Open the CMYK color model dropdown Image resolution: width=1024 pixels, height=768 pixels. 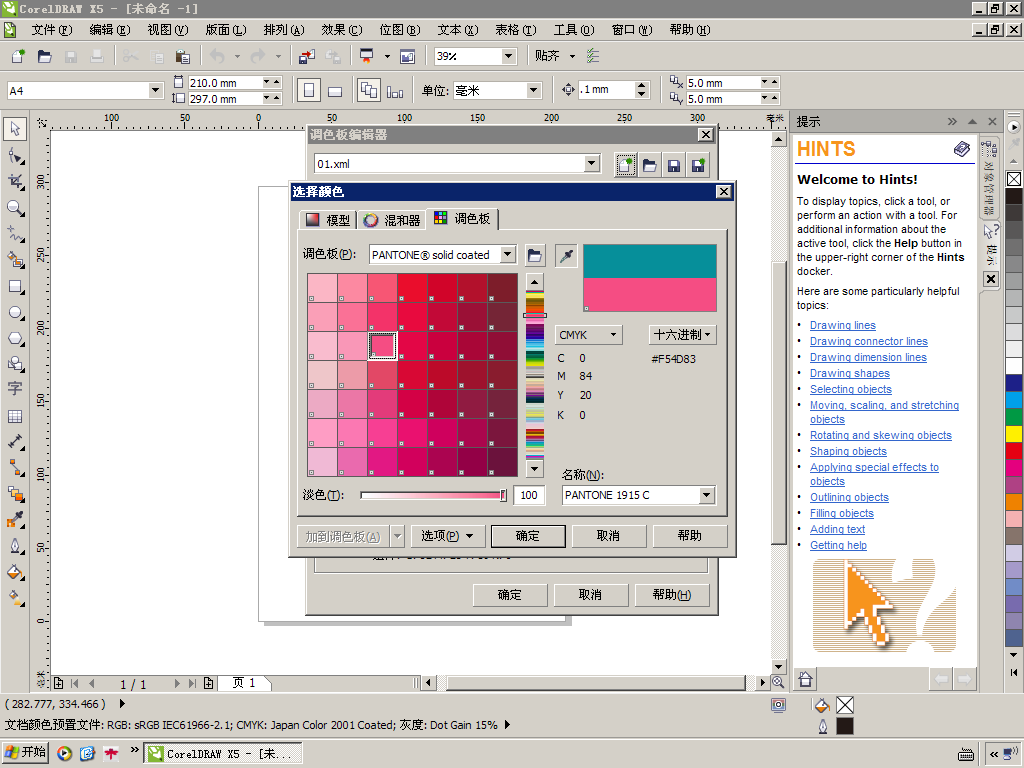coord(588,335)
